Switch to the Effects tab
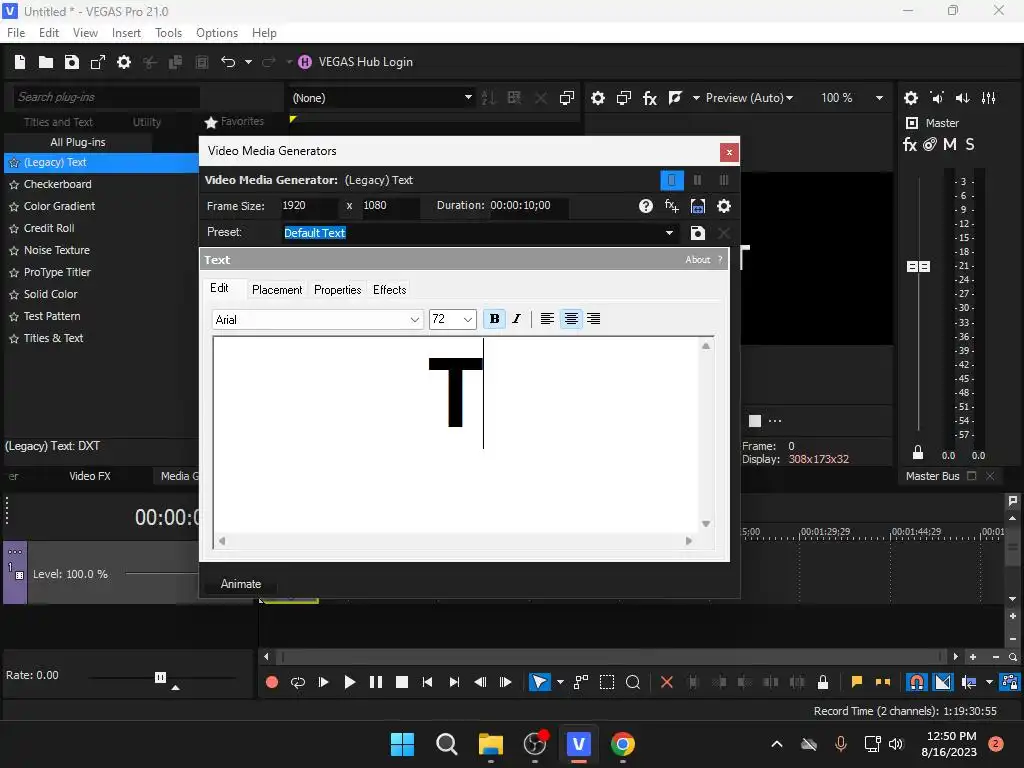This screenshot has height=768, width=1024. (x=390, y=290)
